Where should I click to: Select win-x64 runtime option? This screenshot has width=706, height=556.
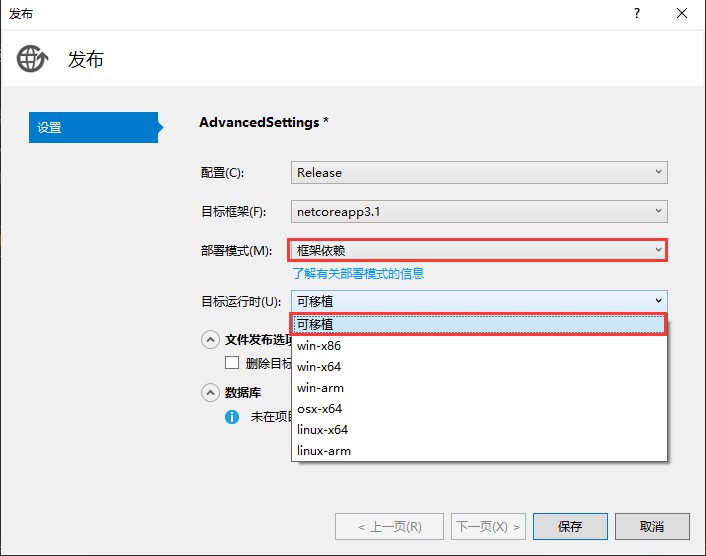click(x=479, y=367)
